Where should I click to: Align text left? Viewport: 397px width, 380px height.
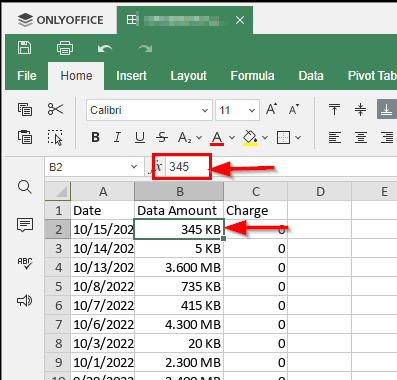pyautogui.click(x=335, y=137)
